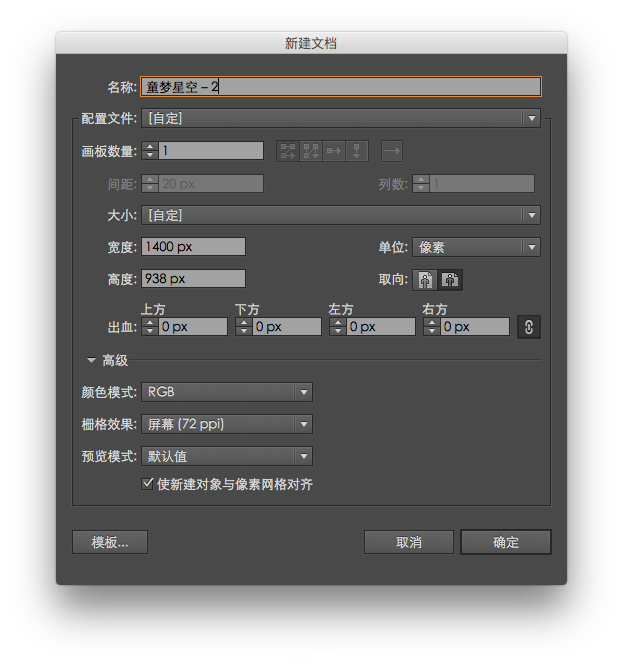Click the 确定 OK button

pos(506,542)
